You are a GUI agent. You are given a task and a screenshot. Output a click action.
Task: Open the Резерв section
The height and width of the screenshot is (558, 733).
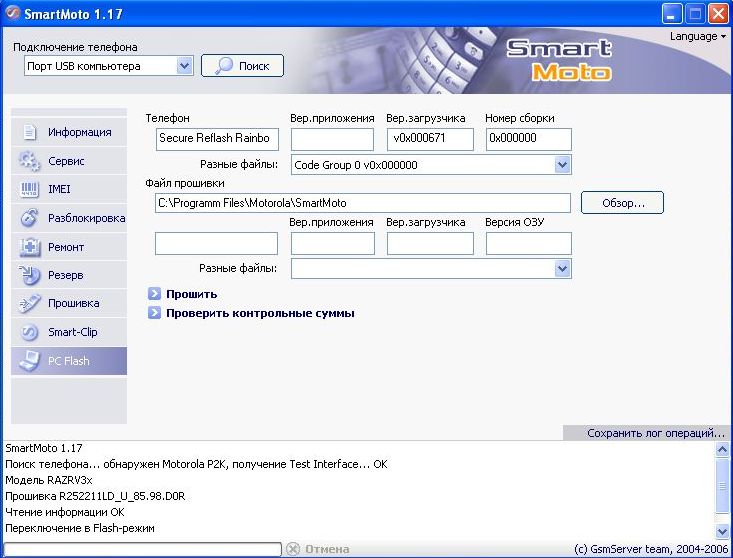[x=69, y=275]
